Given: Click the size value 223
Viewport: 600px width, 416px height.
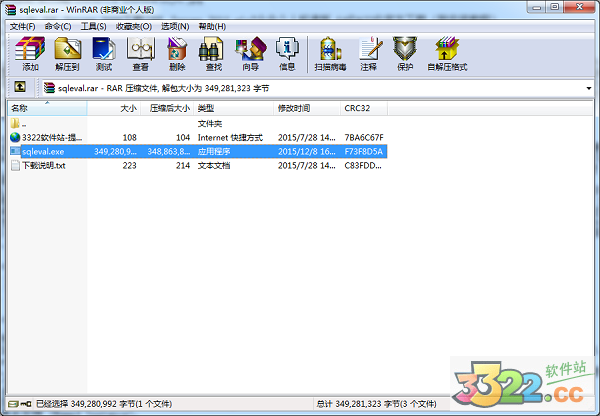Looking at the screenshot, I should tap(129, 165).
